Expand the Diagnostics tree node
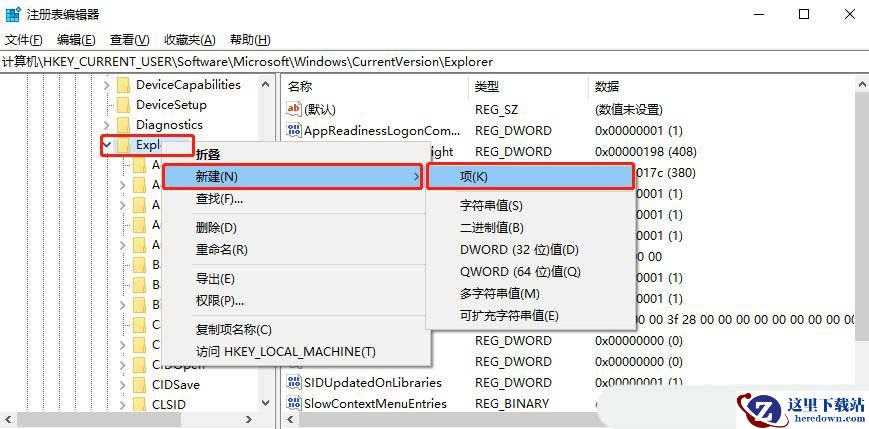 (107, 125)
